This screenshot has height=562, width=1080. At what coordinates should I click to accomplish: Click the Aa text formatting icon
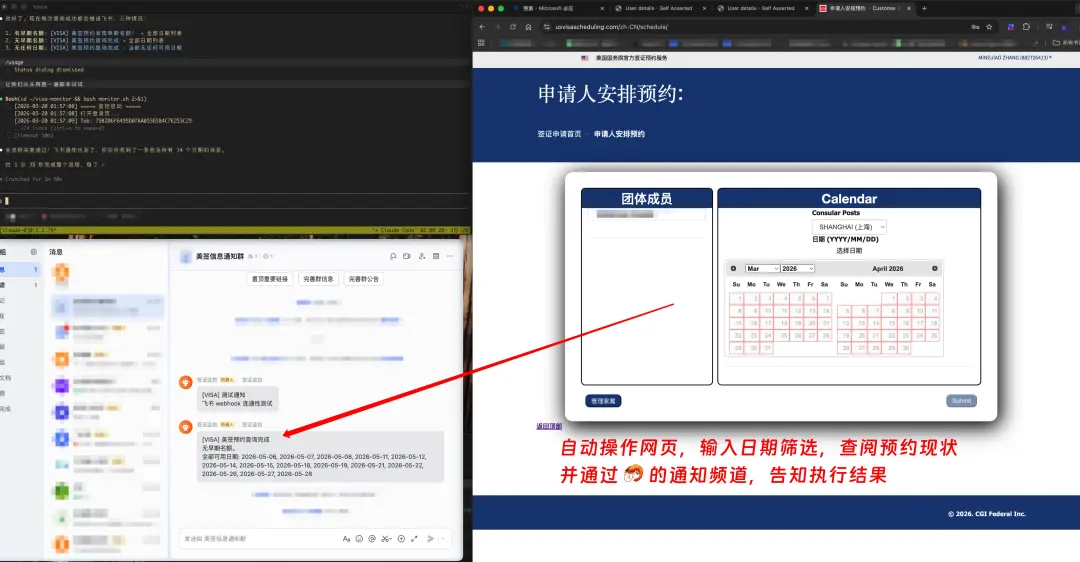coord(346,539)
